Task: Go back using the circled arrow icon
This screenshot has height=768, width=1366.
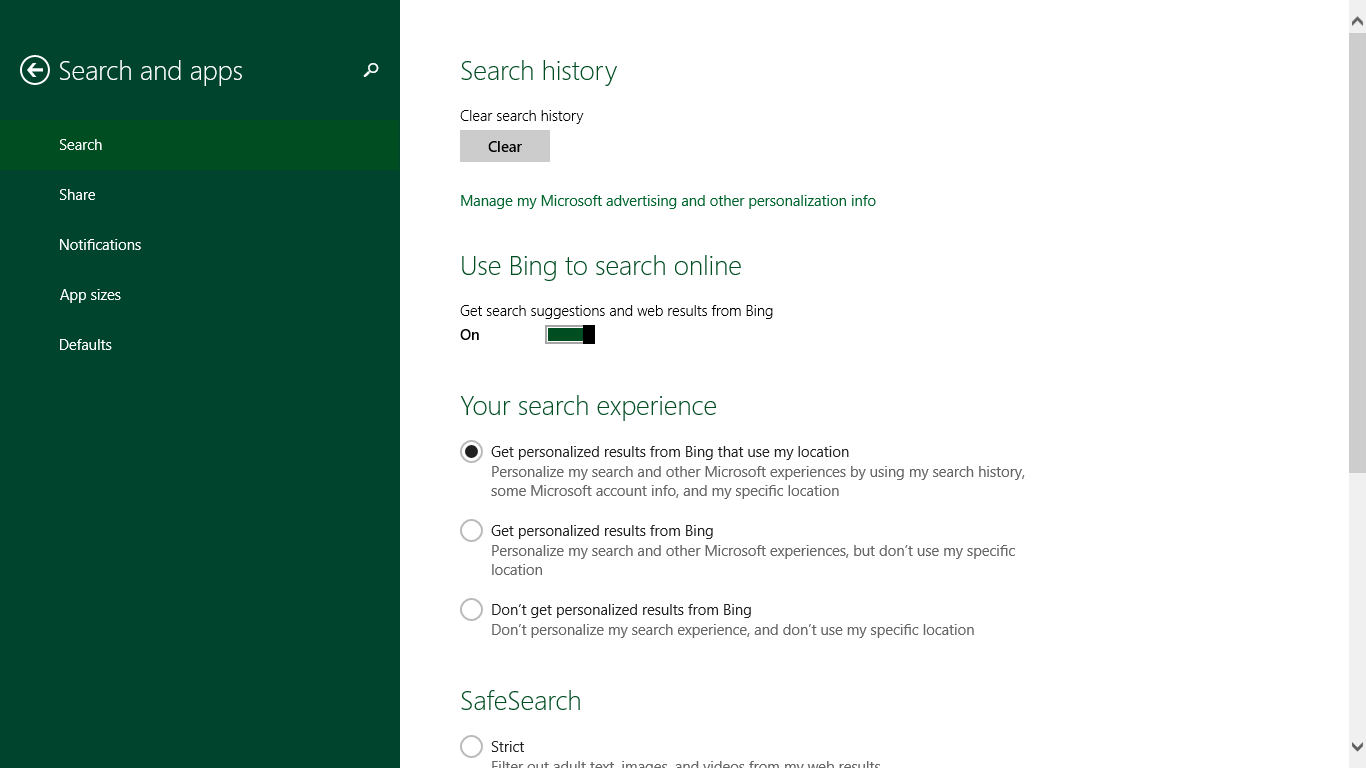Action: 35,70
